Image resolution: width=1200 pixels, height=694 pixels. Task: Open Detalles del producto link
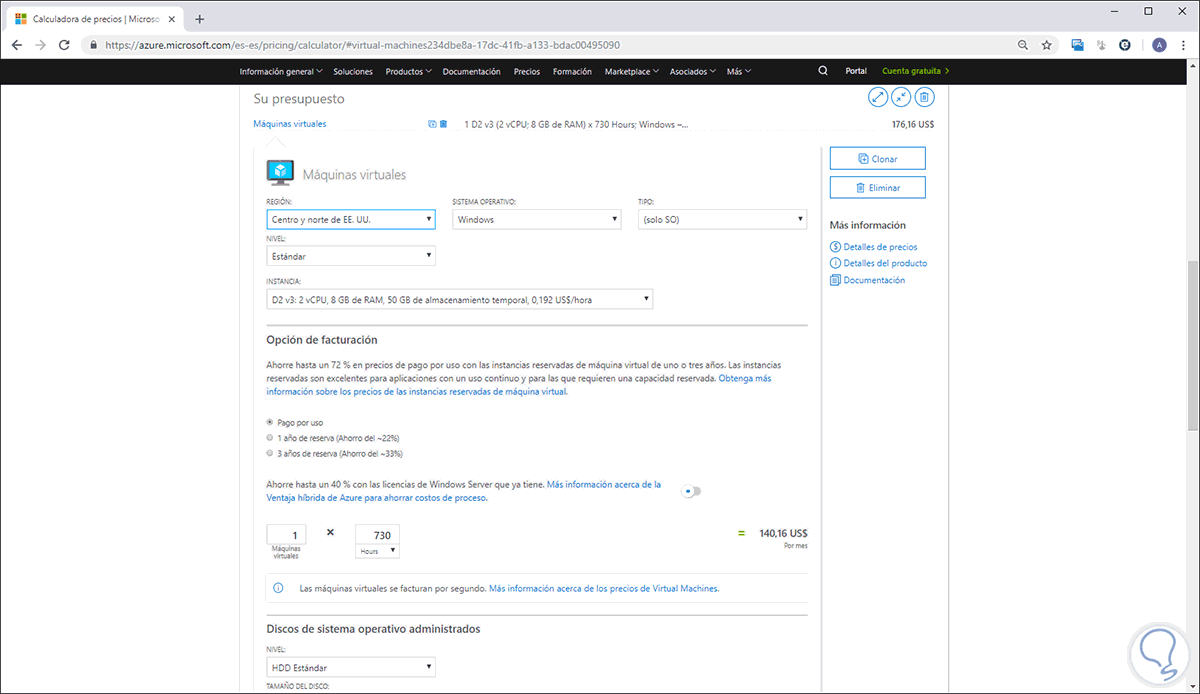click(x=885, y=263)
